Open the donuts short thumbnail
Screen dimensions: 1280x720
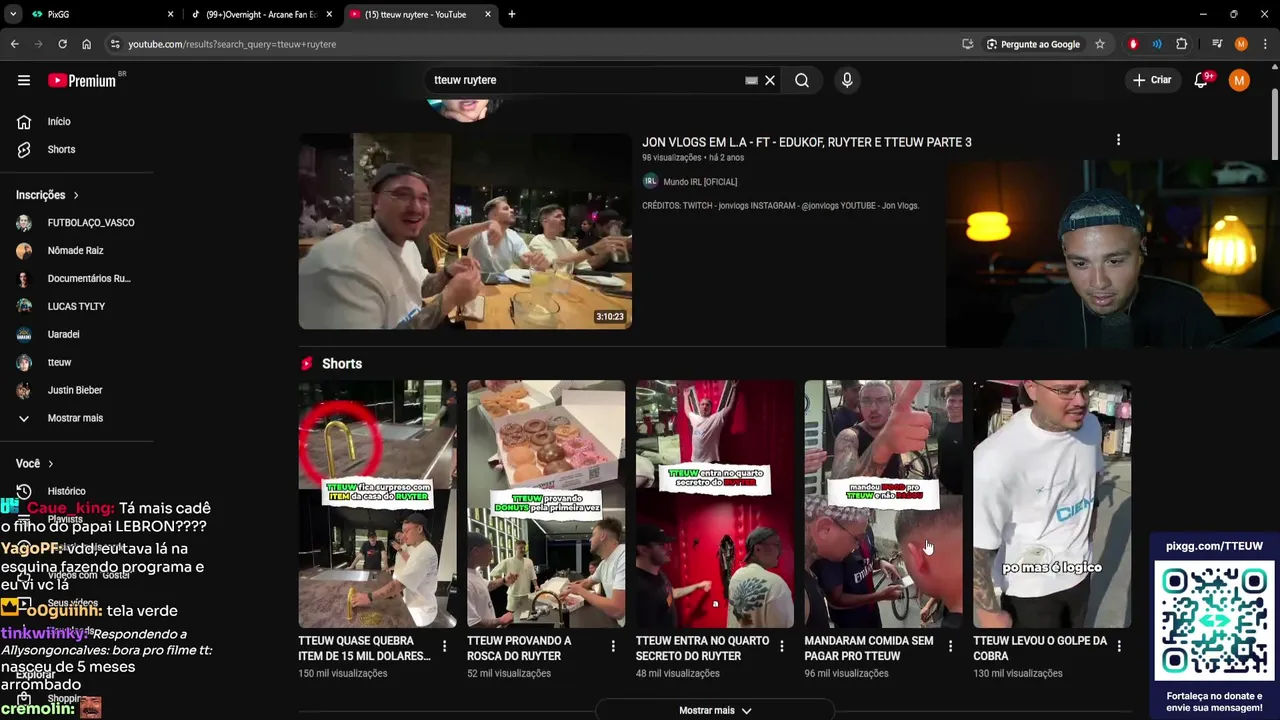[x=546, y=504]
